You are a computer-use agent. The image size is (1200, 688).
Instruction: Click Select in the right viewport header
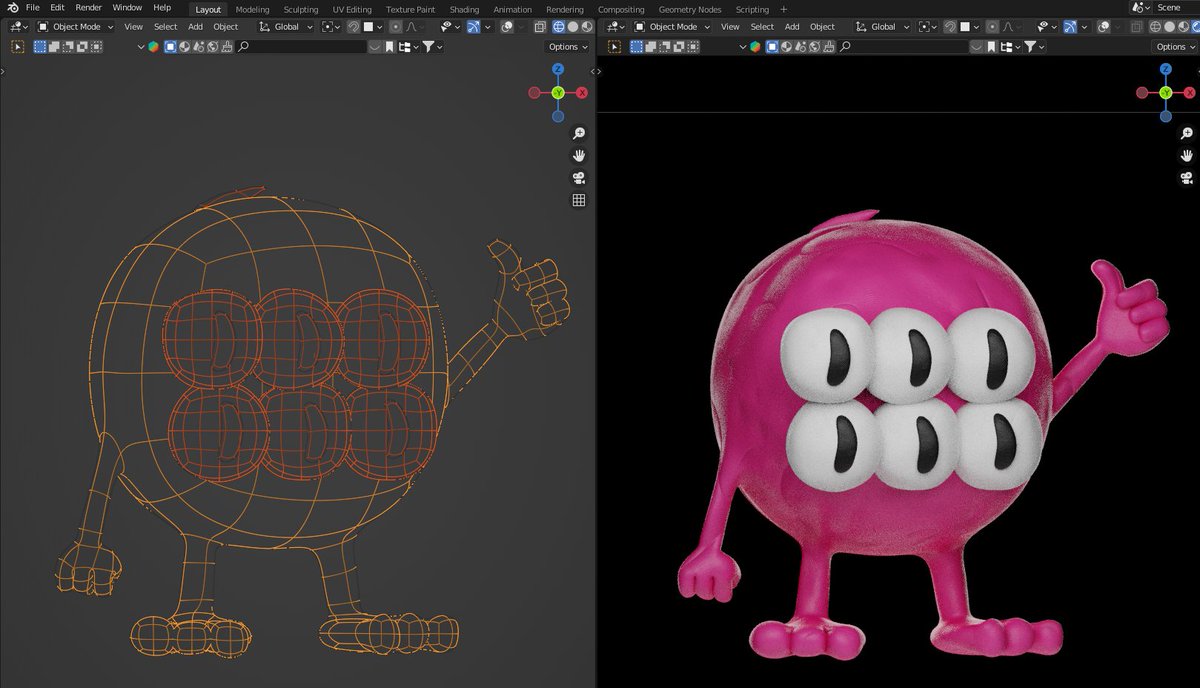click(x=762, y=27)
